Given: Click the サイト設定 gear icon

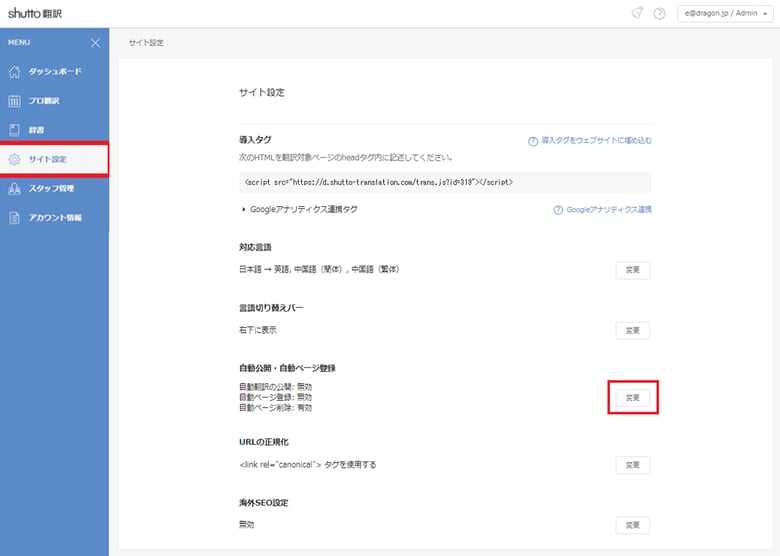Looking at the screenshot, I should pyautogui.click(x=14, y=159).
